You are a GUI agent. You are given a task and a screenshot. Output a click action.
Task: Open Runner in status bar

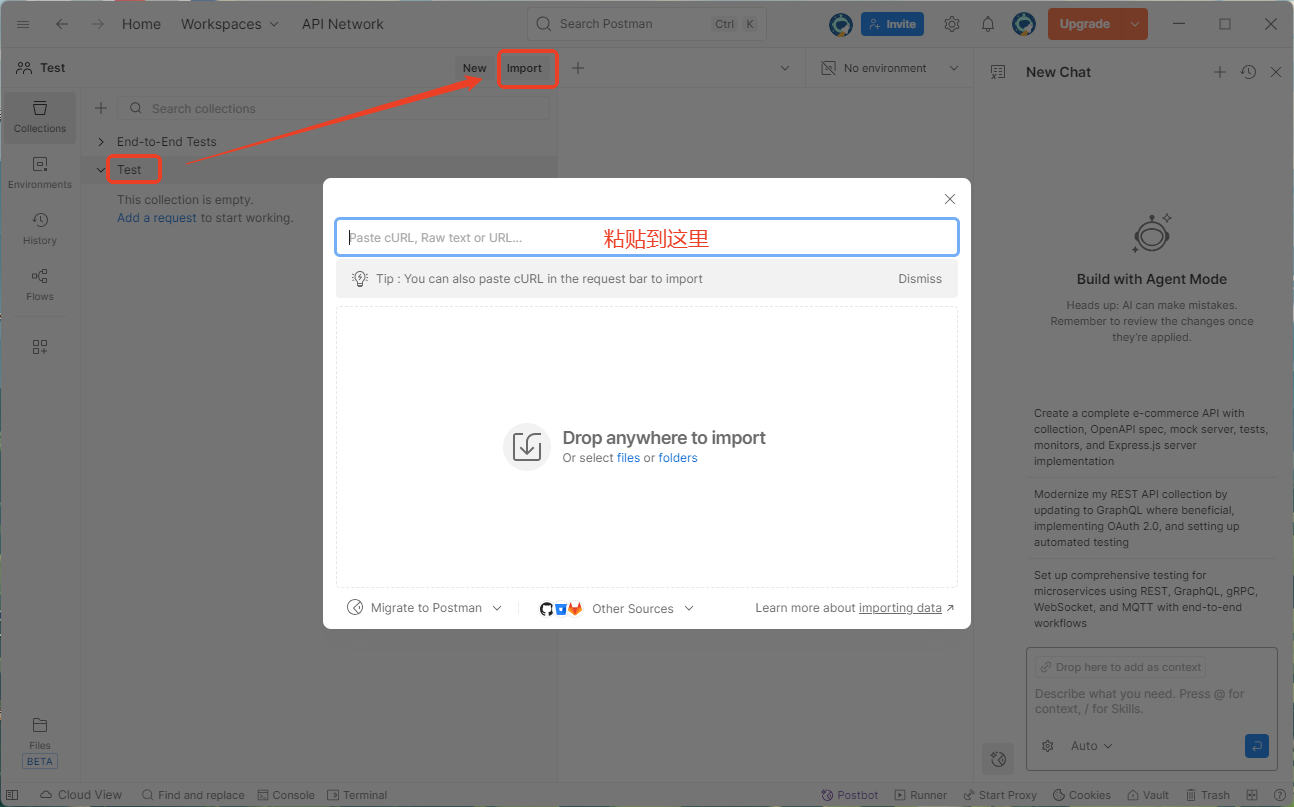tap(920, 795)
